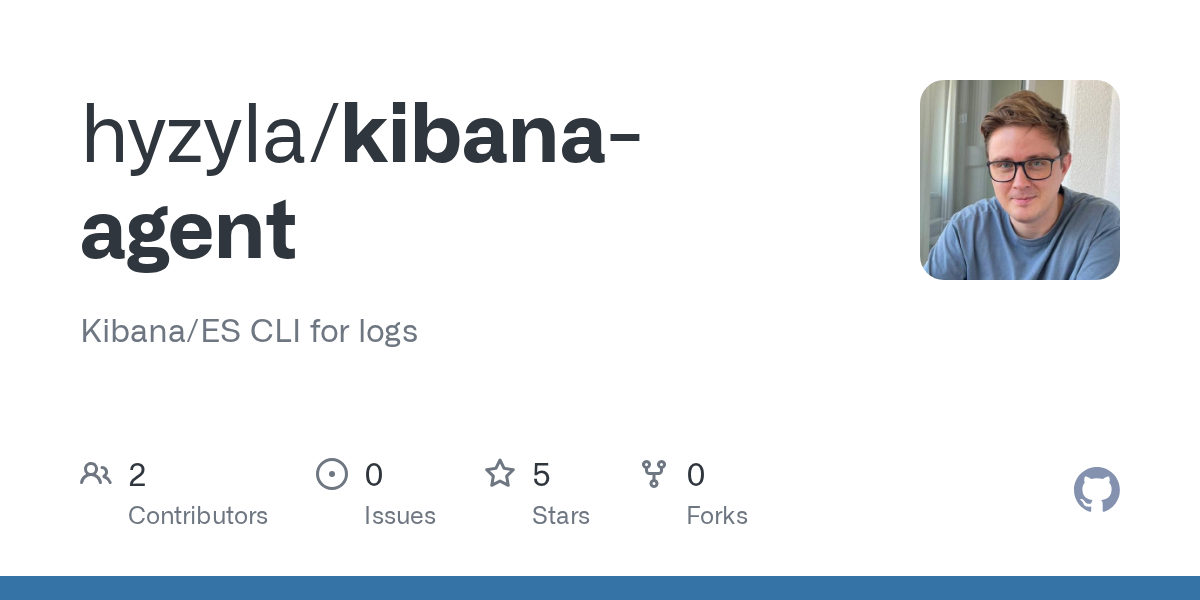Click the star icon

(x=500, y=473)
